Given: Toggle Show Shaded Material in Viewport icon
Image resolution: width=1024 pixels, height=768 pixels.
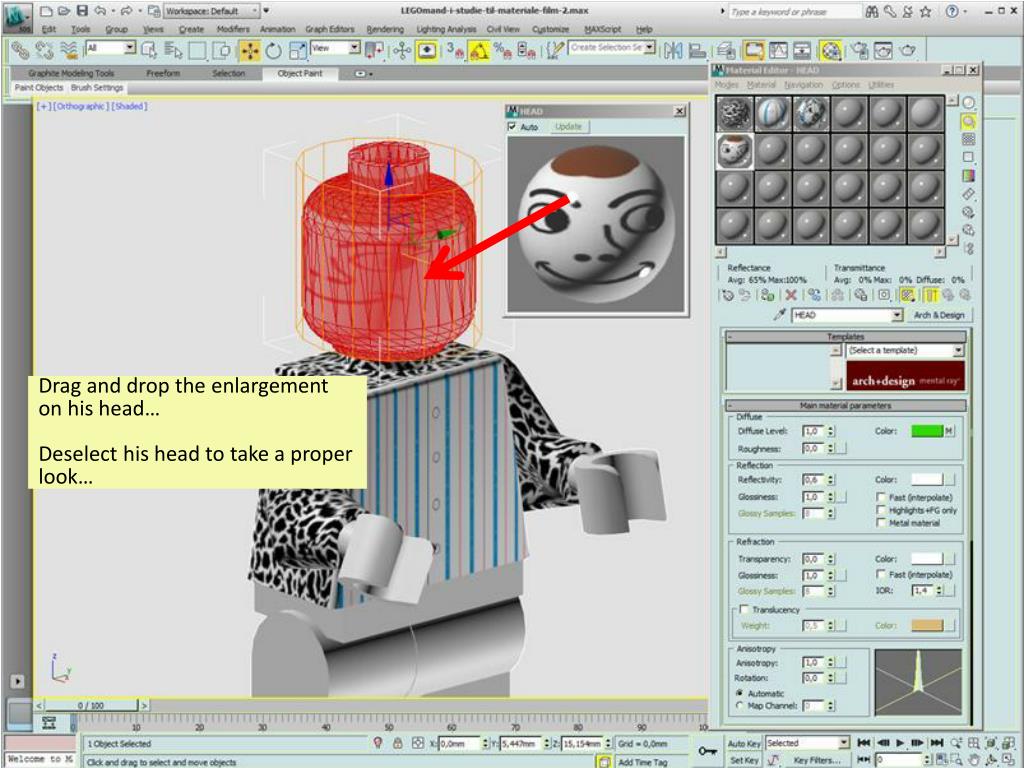Looking at the screenshot, I should point(907,295).
